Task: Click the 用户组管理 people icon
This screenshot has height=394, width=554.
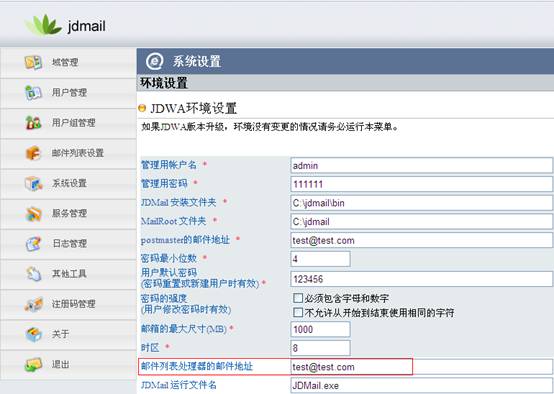Action: pyautogui.click(x=33, y=123)
